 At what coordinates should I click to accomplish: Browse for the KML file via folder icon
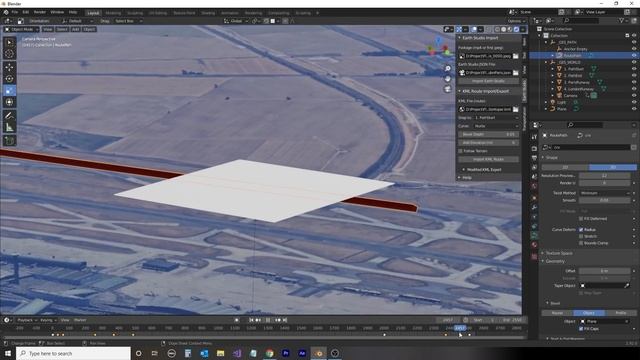[516, 109]
